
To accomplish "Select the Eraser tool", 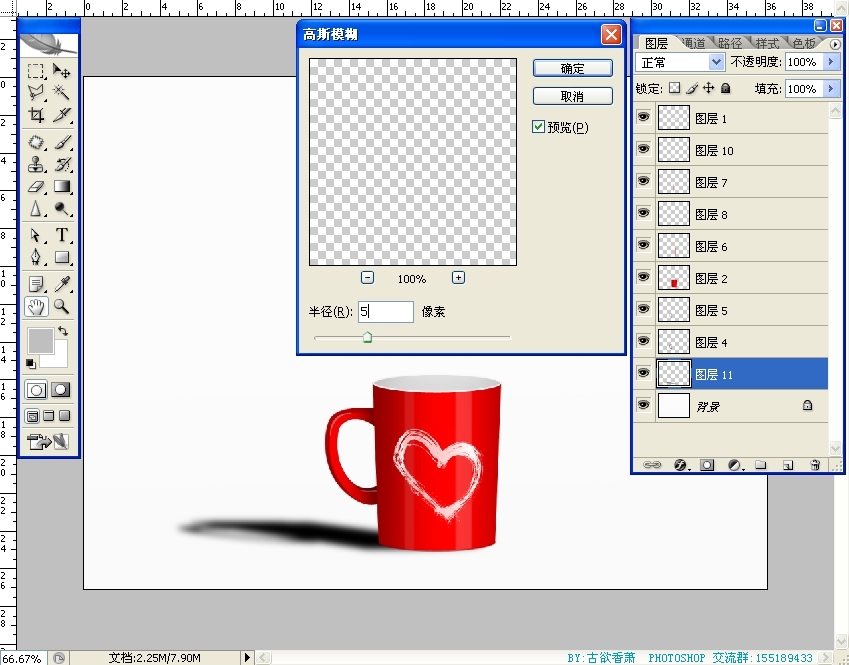I will (36, 187).
